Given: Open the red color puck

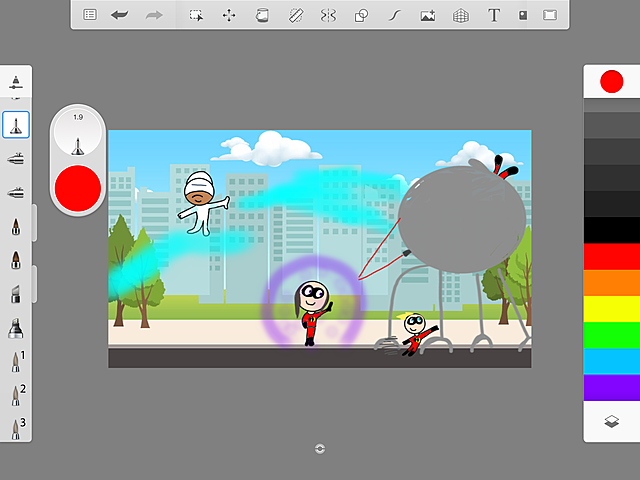Looking at the screenshot, I should [x=78, y=188].
